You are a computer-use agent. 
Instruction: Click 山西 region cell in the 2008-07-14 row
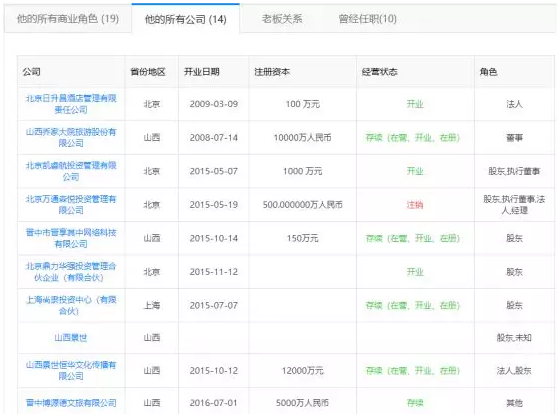tap(152, 138)
